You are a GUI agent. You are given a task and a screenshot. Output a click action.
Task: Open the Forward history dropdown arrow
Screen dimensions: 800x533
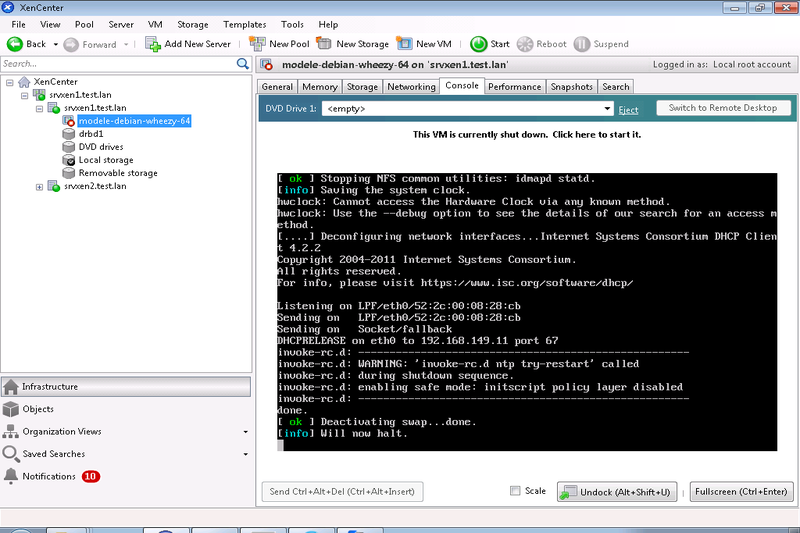(x=126, y=44)
